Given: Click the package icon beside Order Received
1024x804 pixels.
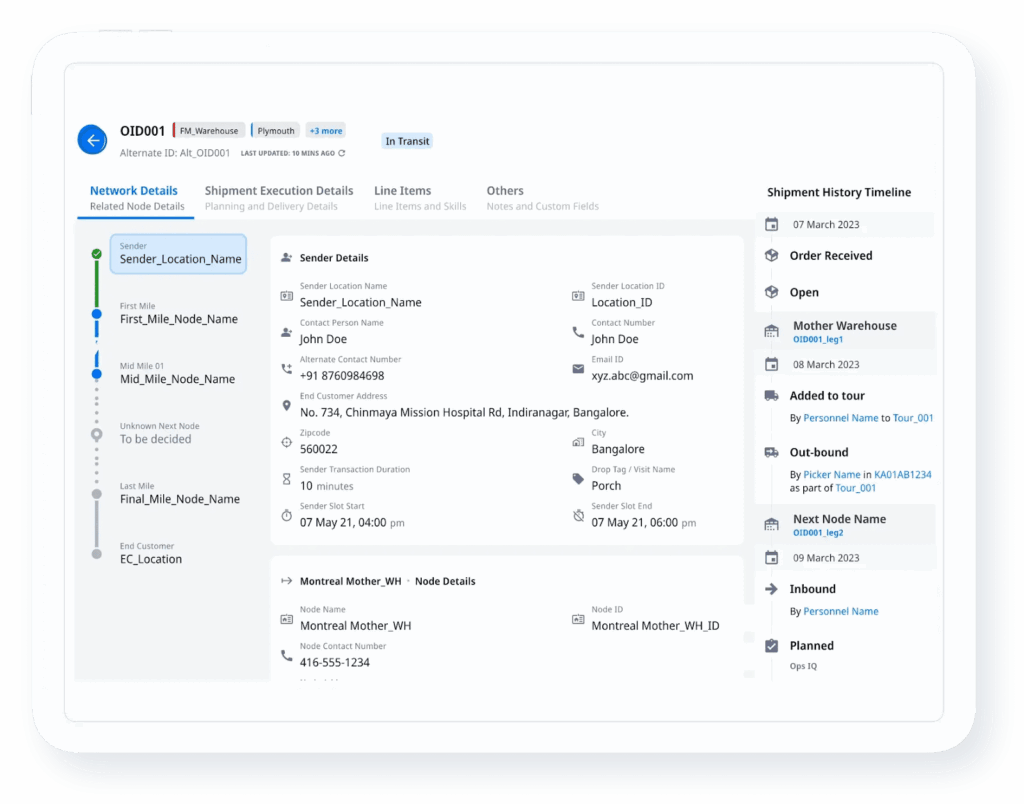Looking at the screenshot, I should (x=771, y=255).
